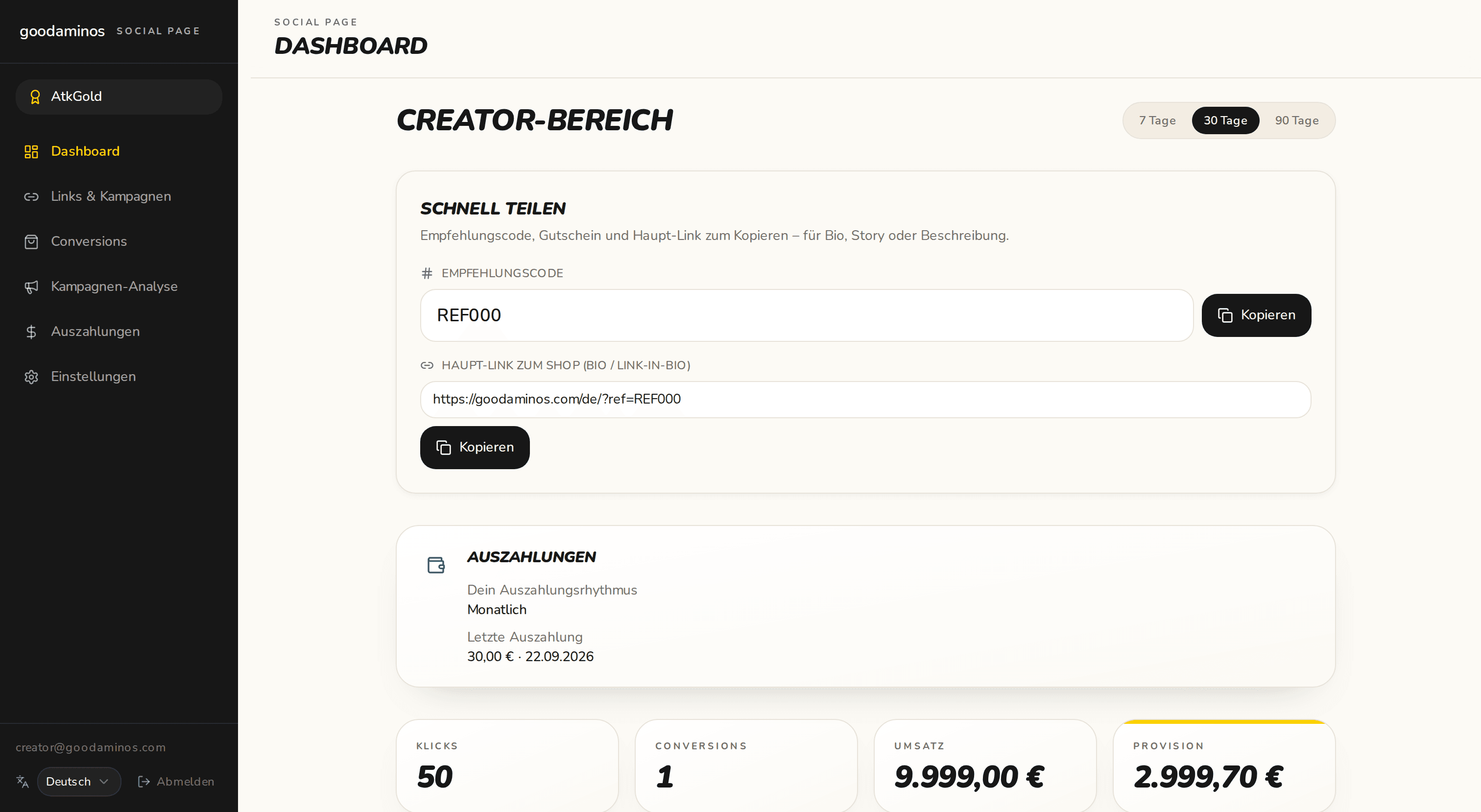Select the 30 Tage range
1481x812 pixels.
pyautogui.click(x=1225, y=120)
